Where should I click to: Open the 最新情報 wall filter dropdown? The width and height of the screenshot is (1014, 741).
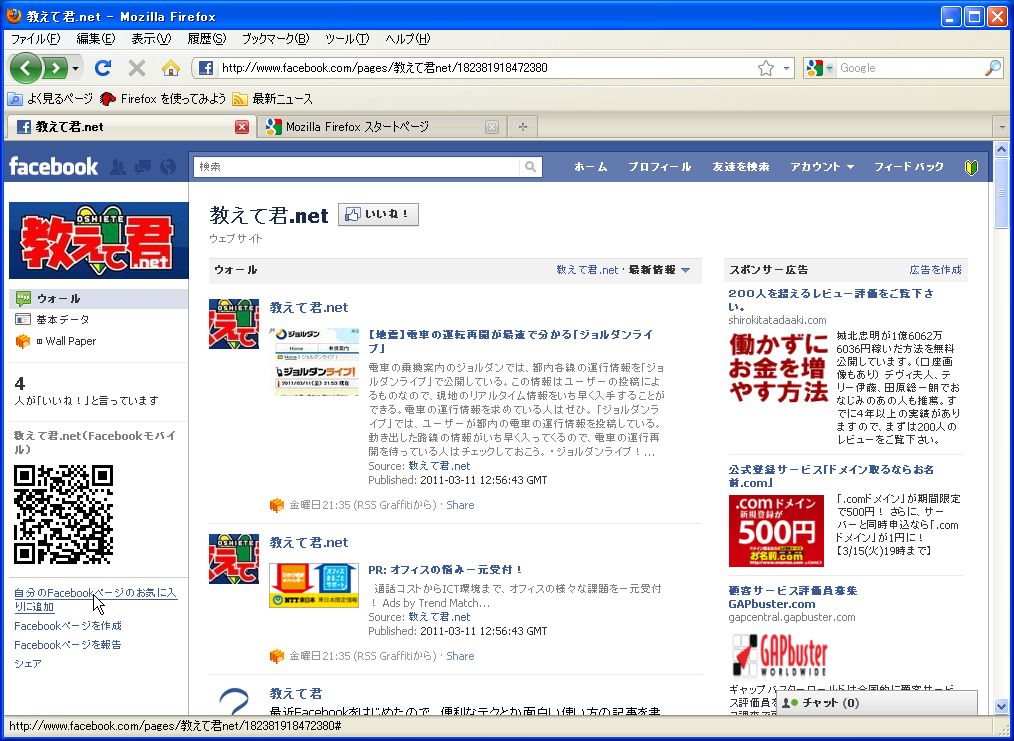(659, 270)
